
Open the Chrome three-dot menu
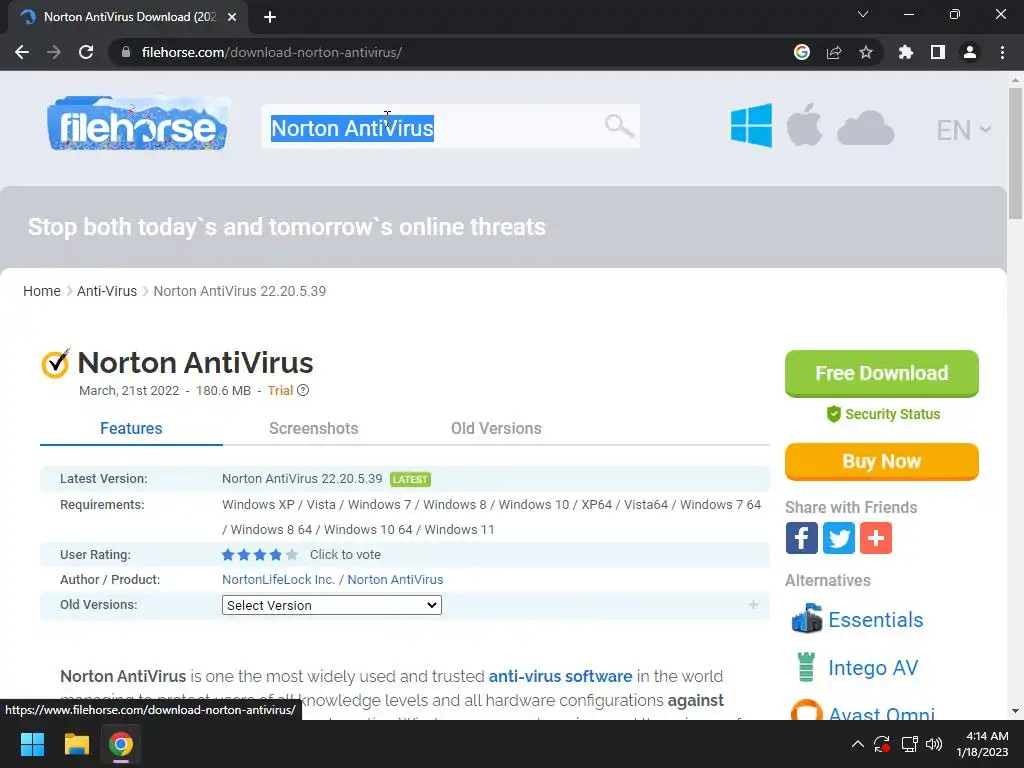1002,52
